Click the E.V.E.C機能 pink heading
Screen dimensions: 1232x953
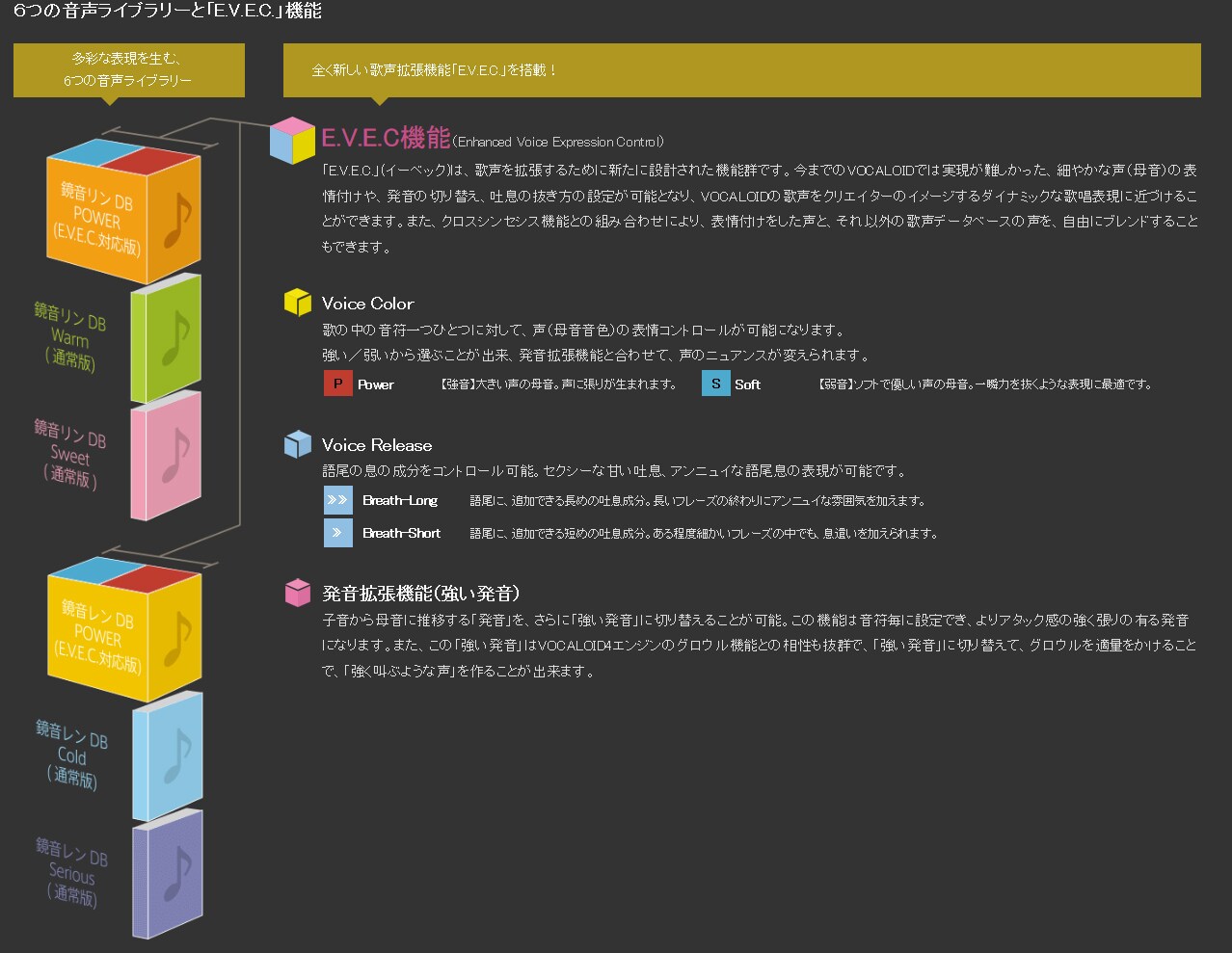click(386, 139)
